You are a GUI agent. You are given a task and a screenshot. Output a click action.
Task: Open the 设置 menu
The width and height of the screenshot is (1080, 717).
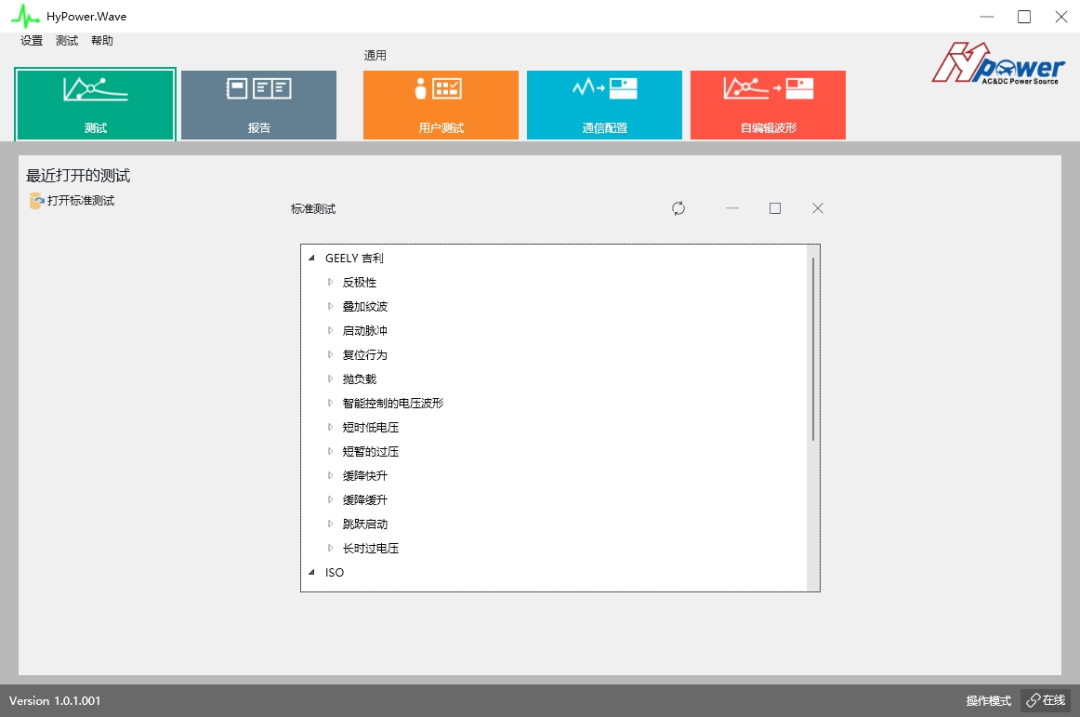(x=32, y=41)
